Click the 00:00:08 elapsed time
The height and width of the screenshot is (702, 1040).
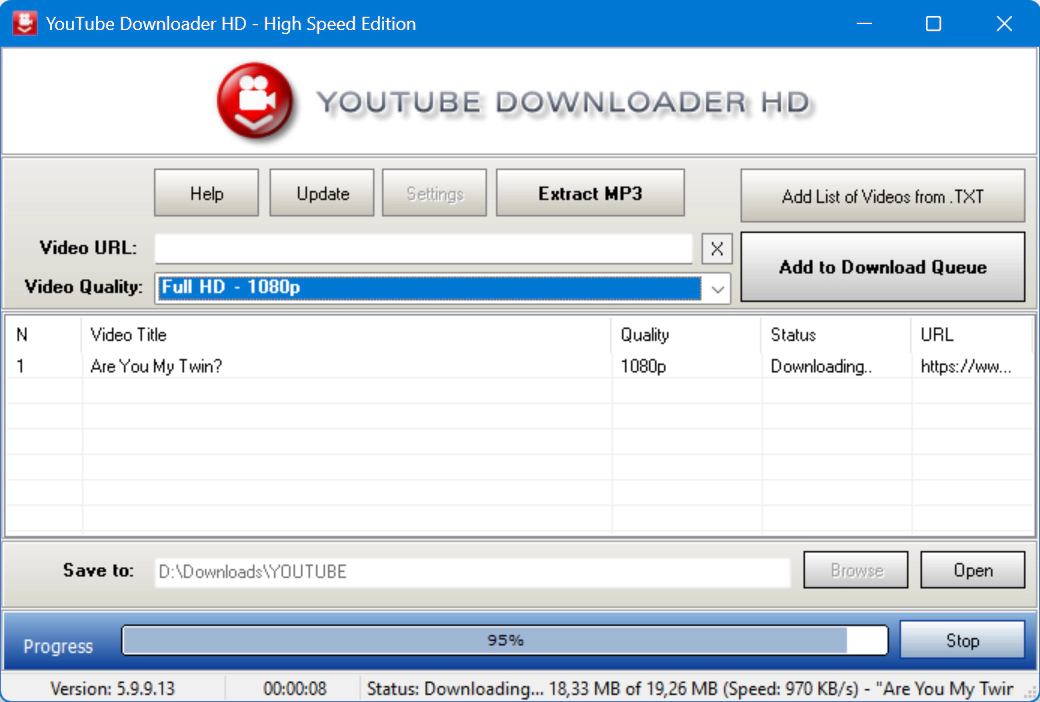(294, 689)
